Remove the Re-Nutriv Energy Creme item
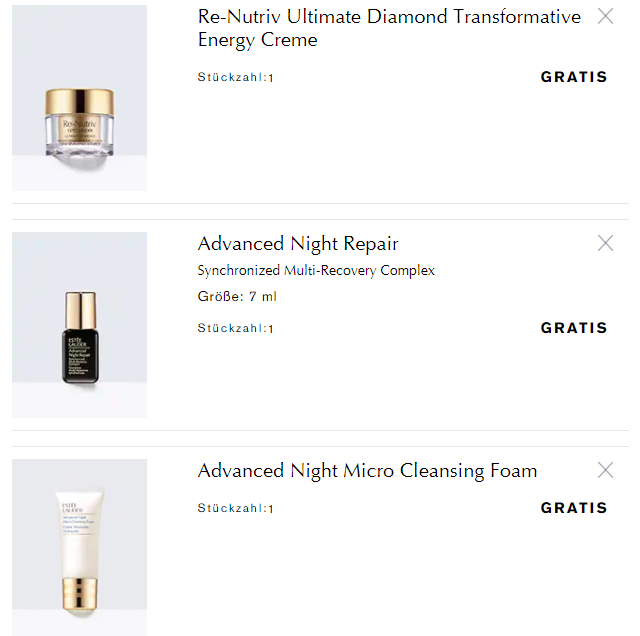 point(605,16)
